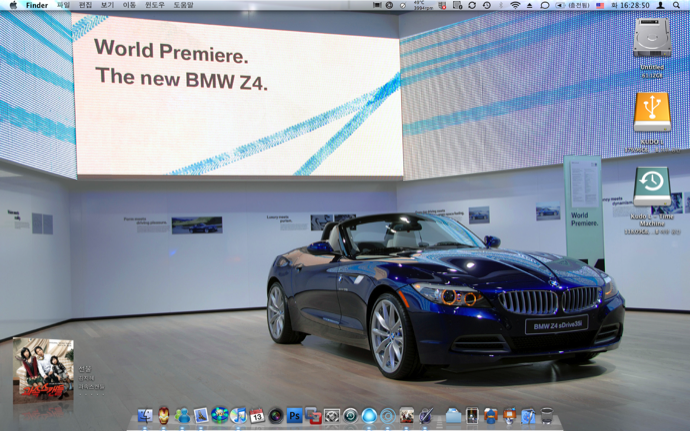This screenshot has height=431, width=690.
Task: Click the Bluetooth icon in menu bar
Action: coord(501,5)
